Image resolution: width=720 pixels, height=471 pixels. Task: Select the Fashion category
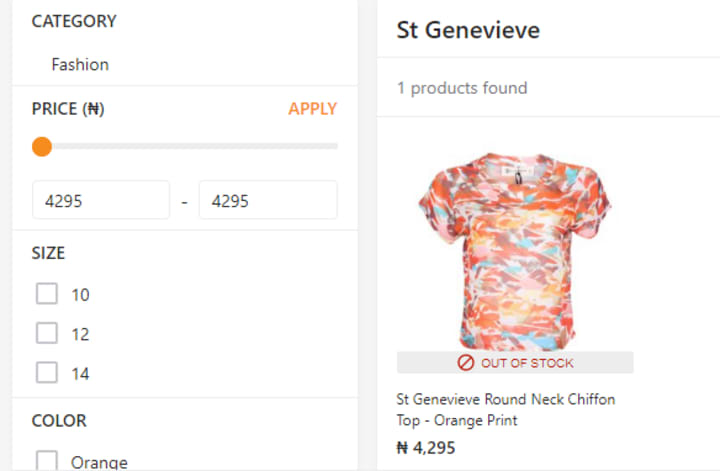pyautogui.click(x=80, y=64)
